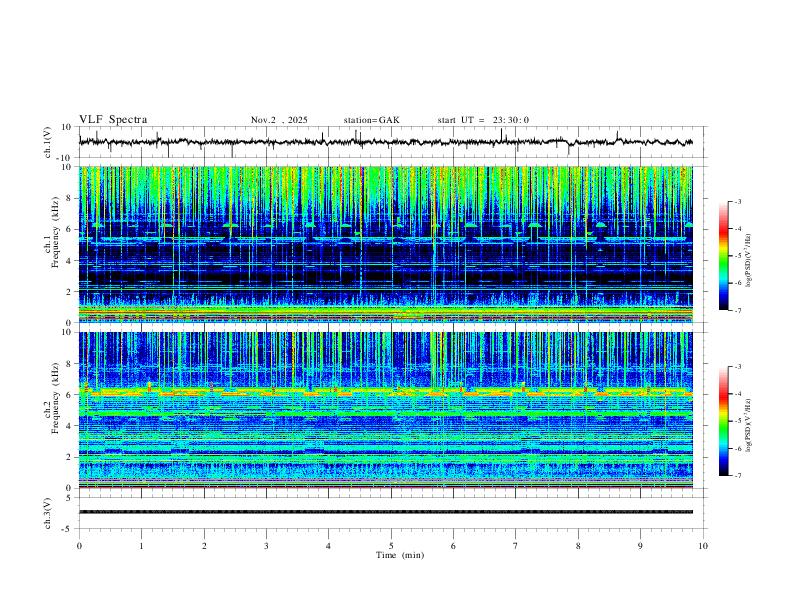This screenshot has height=612, width=792.
Task: Click inside the ch.1 spectrogram panel
Action: [385, 244]
